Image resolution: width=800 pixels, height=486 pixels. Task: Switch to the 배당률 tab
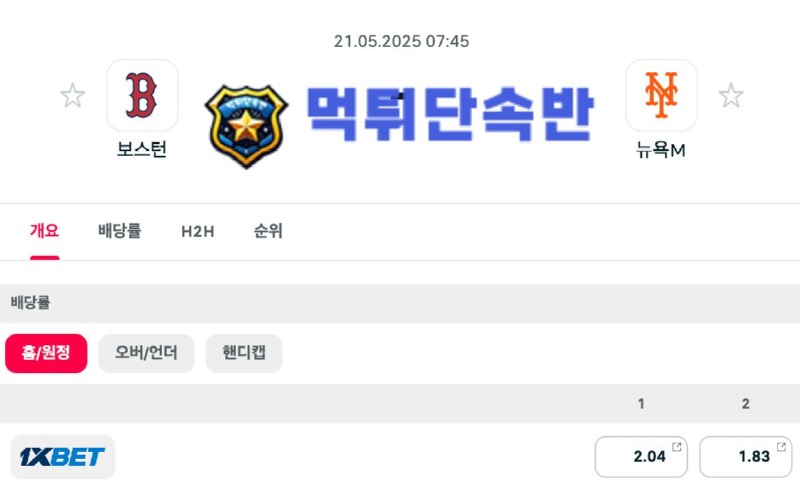[x=119, y=231]
